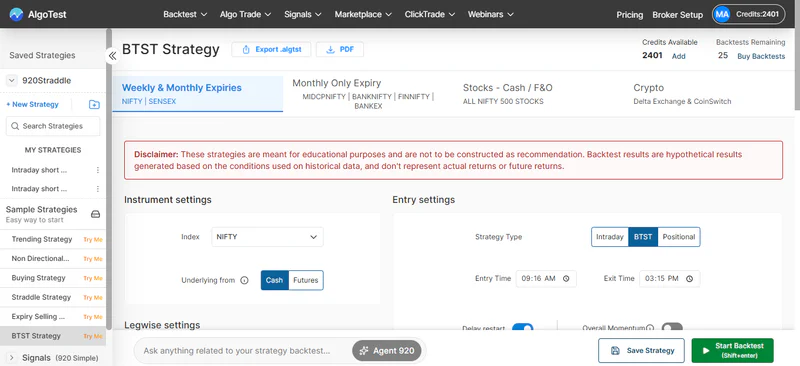Download strategy as PDF
Viewport: 800px width, 366px height.
(340, 50)
